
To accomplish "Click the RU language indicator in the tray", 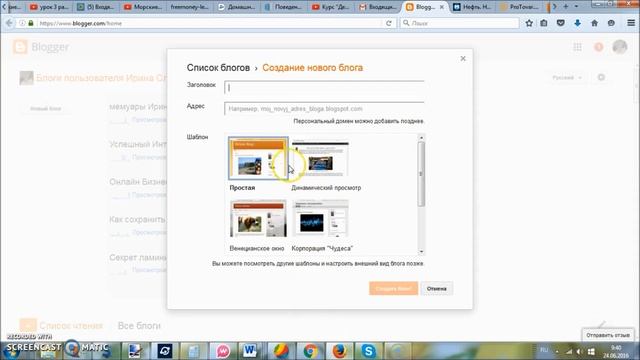I will [x=544, y=350].
